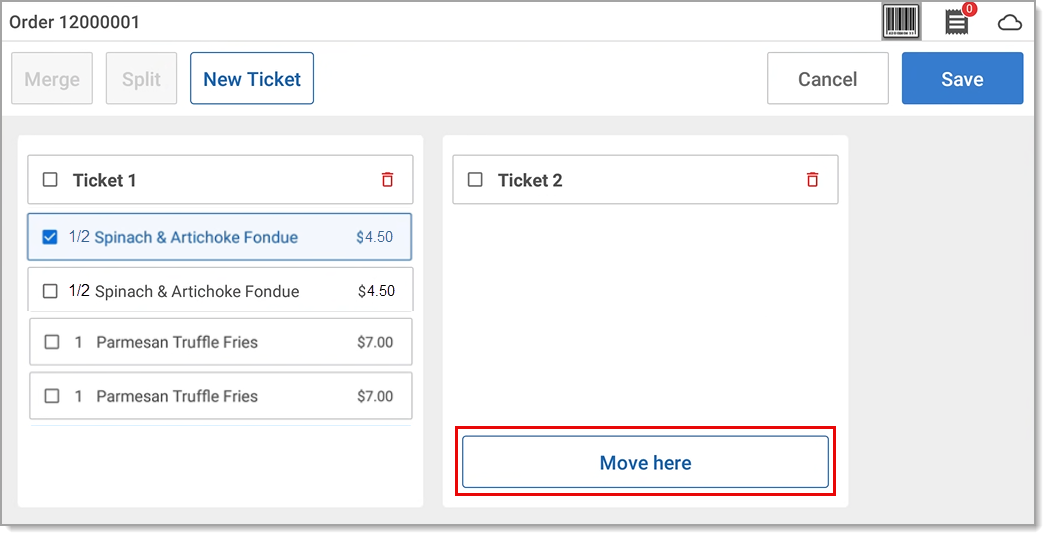The height and width of the screenshot is (538, 1048).
Task: Select the Ticket 1 checkbox
Action: click(x=50, y=180)
